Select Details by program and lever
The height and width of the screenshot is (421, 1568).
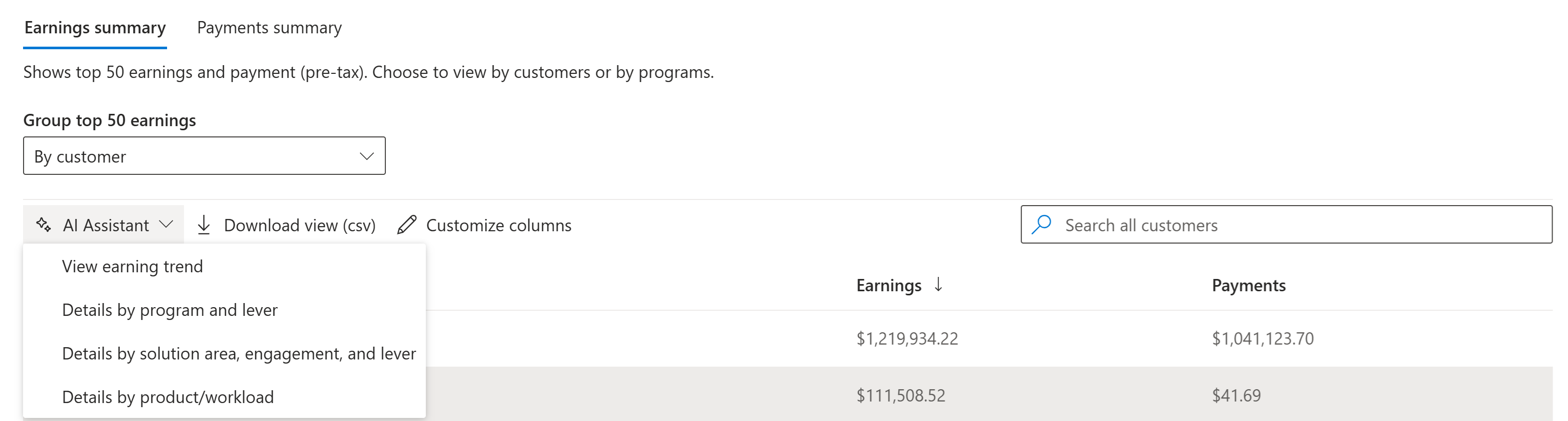170,310
